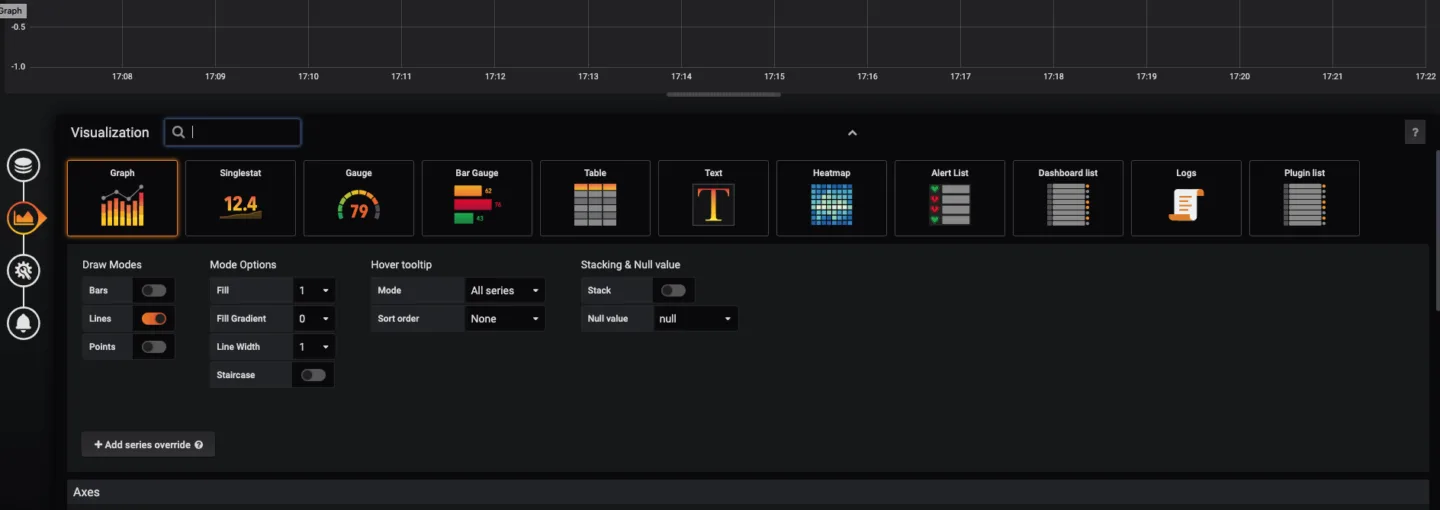Select the Visualization chart sidebar icon
Viewport: 1440px width, 510px height.
(24, 217)
